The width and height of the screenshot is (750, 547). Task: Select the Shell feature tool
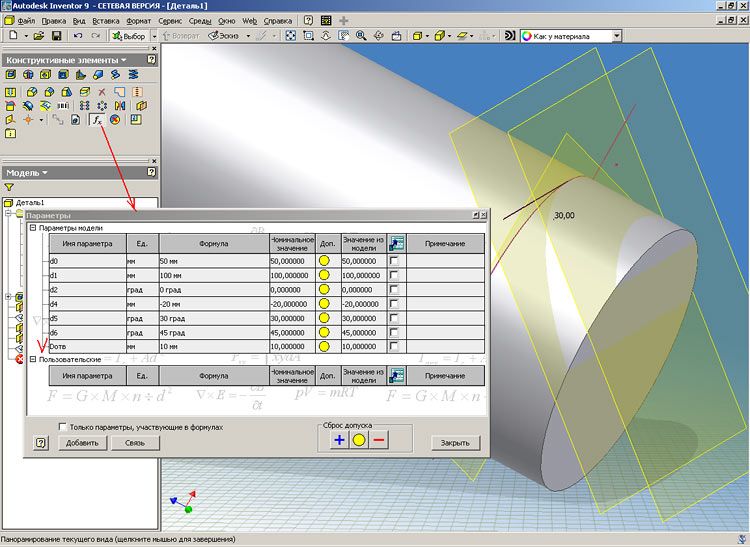click(63, 75)
